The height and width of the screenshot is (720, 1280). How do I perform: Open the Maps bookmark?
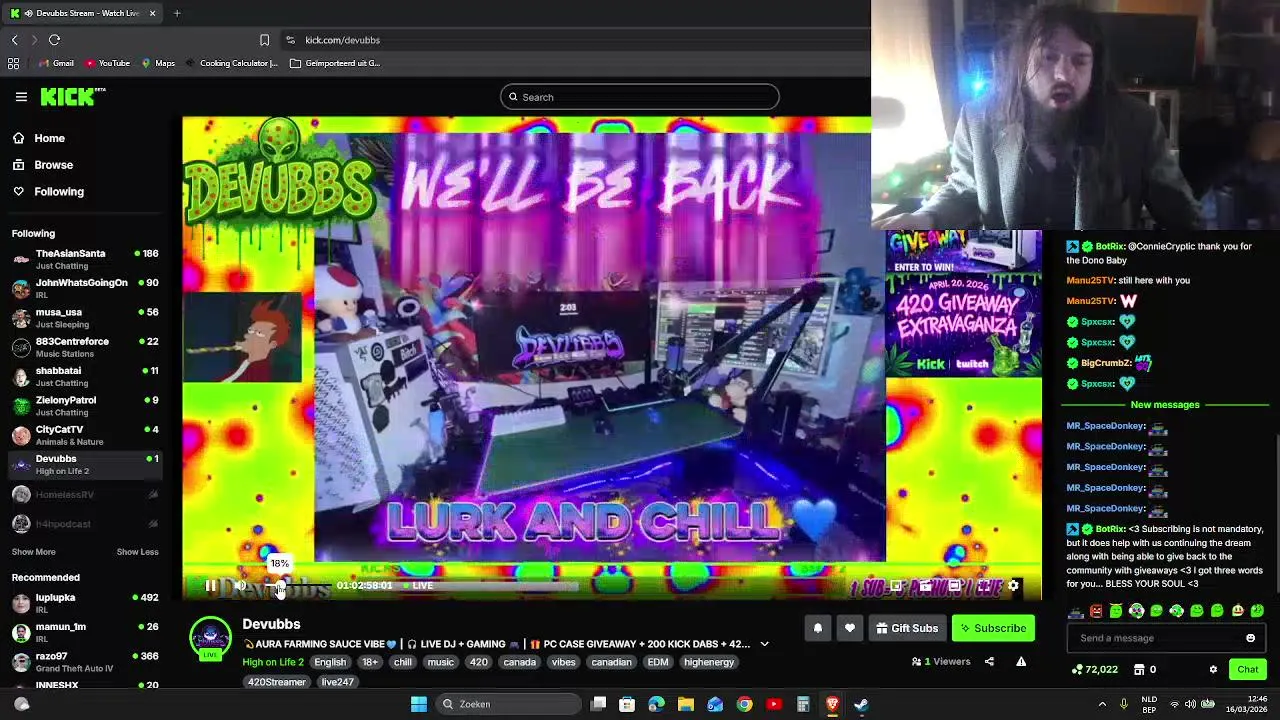point(158,63)
